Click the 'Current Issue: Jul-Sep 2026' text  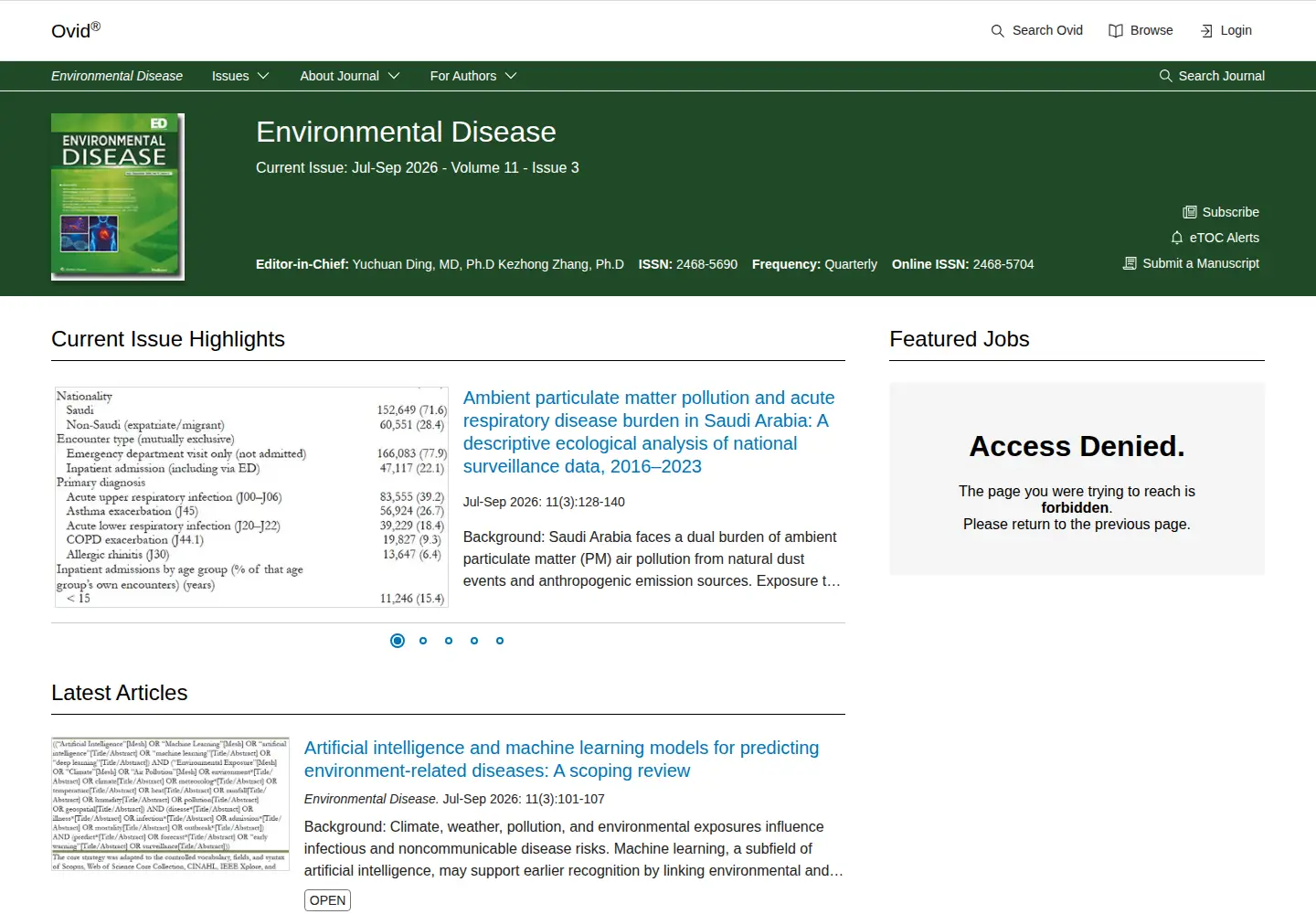347,168
